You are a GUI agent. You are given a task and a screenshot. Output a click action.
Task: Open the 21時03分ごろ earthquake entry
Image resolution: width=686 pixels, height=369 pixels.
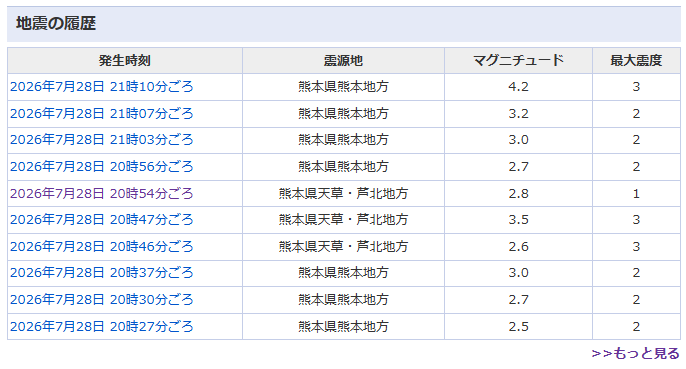coord(102,140)
